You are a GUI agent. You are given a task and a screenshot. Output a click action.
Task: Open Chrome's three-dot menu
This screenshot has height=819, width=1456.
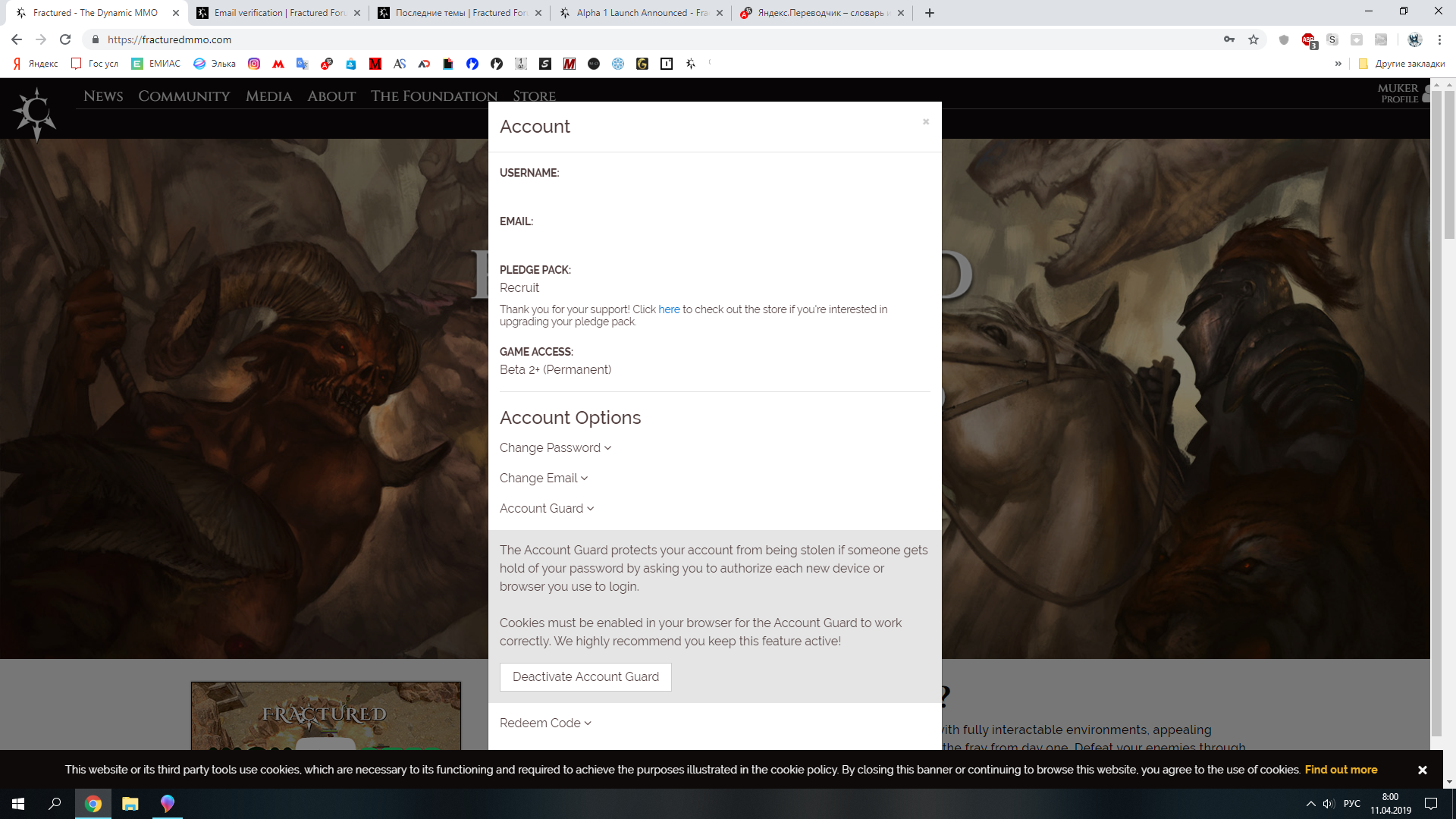coord(1439,39)
